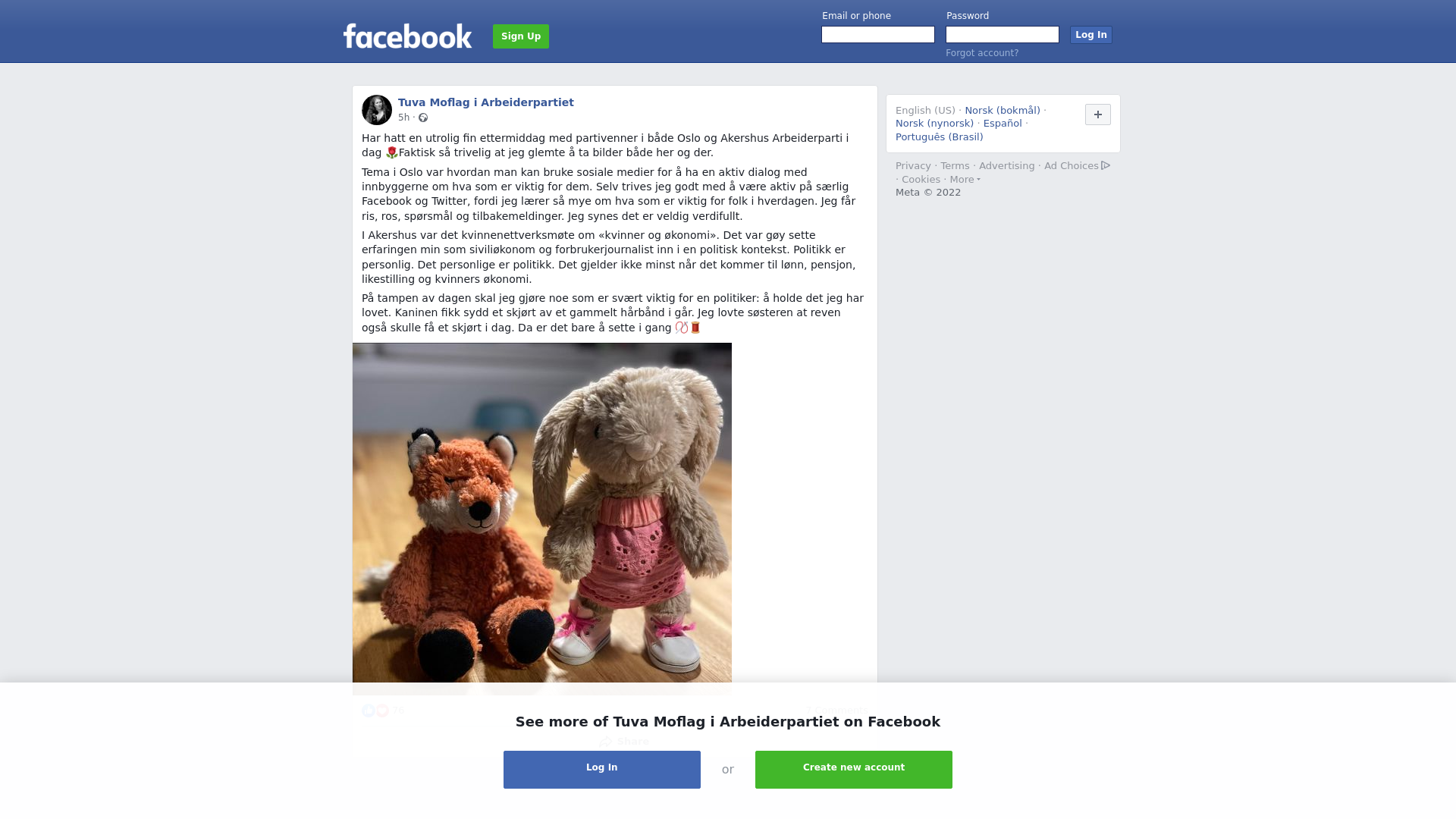Viewport: 1456px width, 819px height.
Task: Click the public globe privacy icon
Action: 423,118
